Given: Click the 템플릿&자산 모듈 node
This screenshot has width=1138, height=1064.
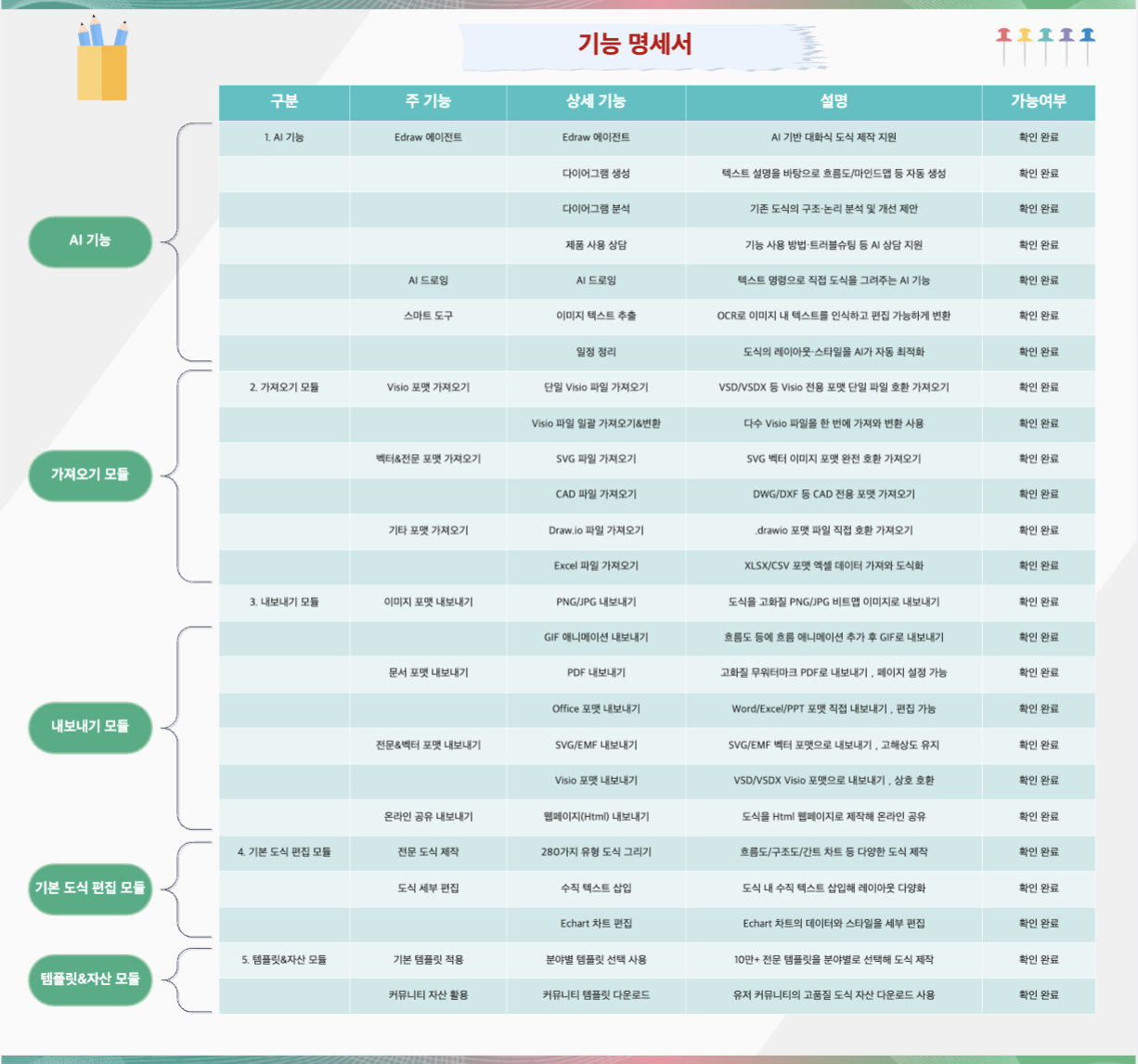Looking at the screenshot, I should coord(90,979).
